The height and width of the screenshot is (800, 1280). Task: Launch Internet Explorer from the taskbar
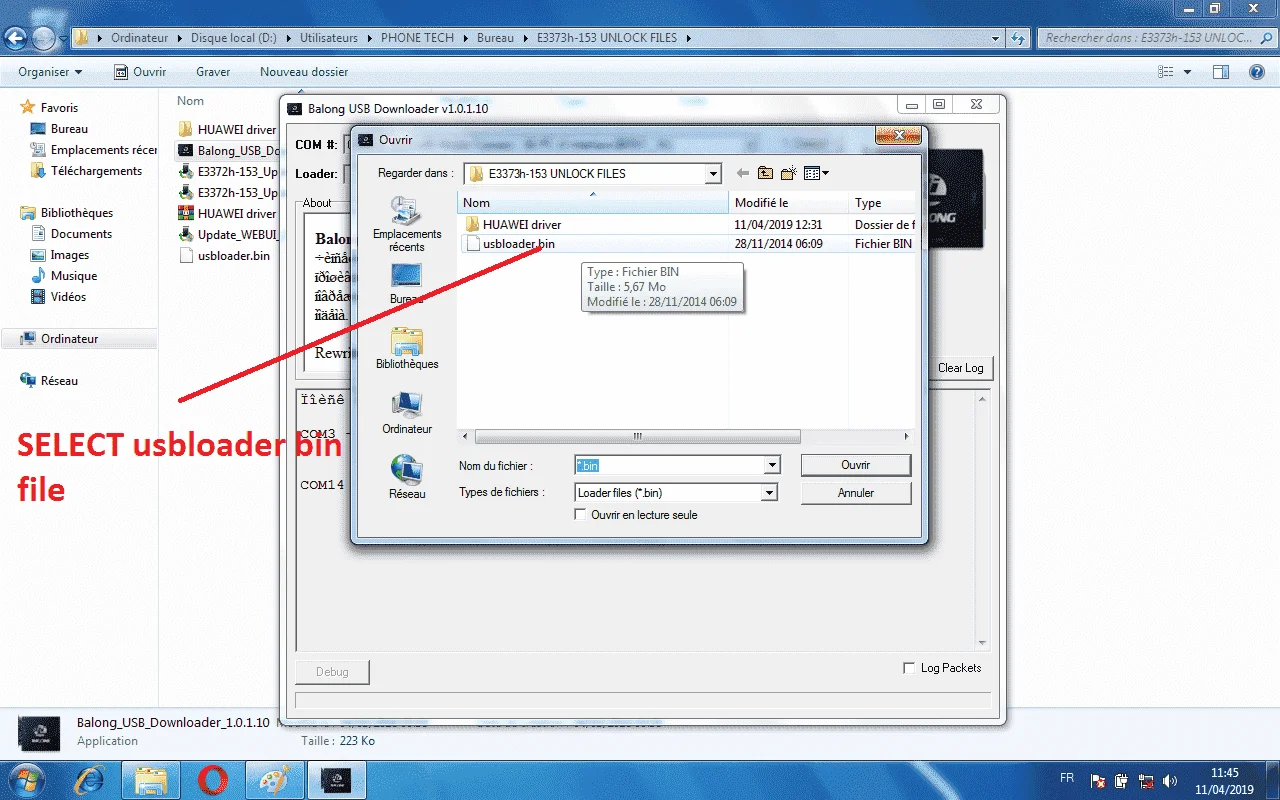click(x=90, y=780)
